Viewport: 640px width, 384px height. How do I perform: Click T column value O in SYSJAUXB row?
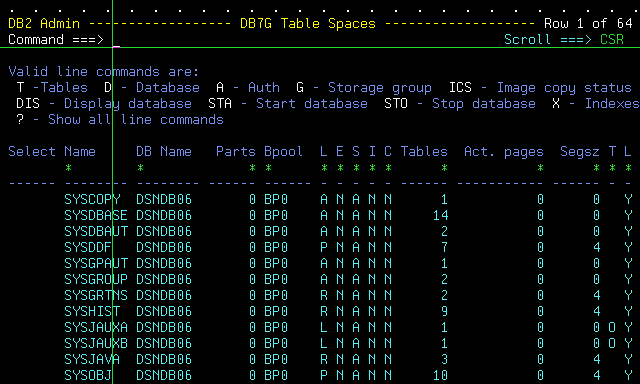[612, 343]
